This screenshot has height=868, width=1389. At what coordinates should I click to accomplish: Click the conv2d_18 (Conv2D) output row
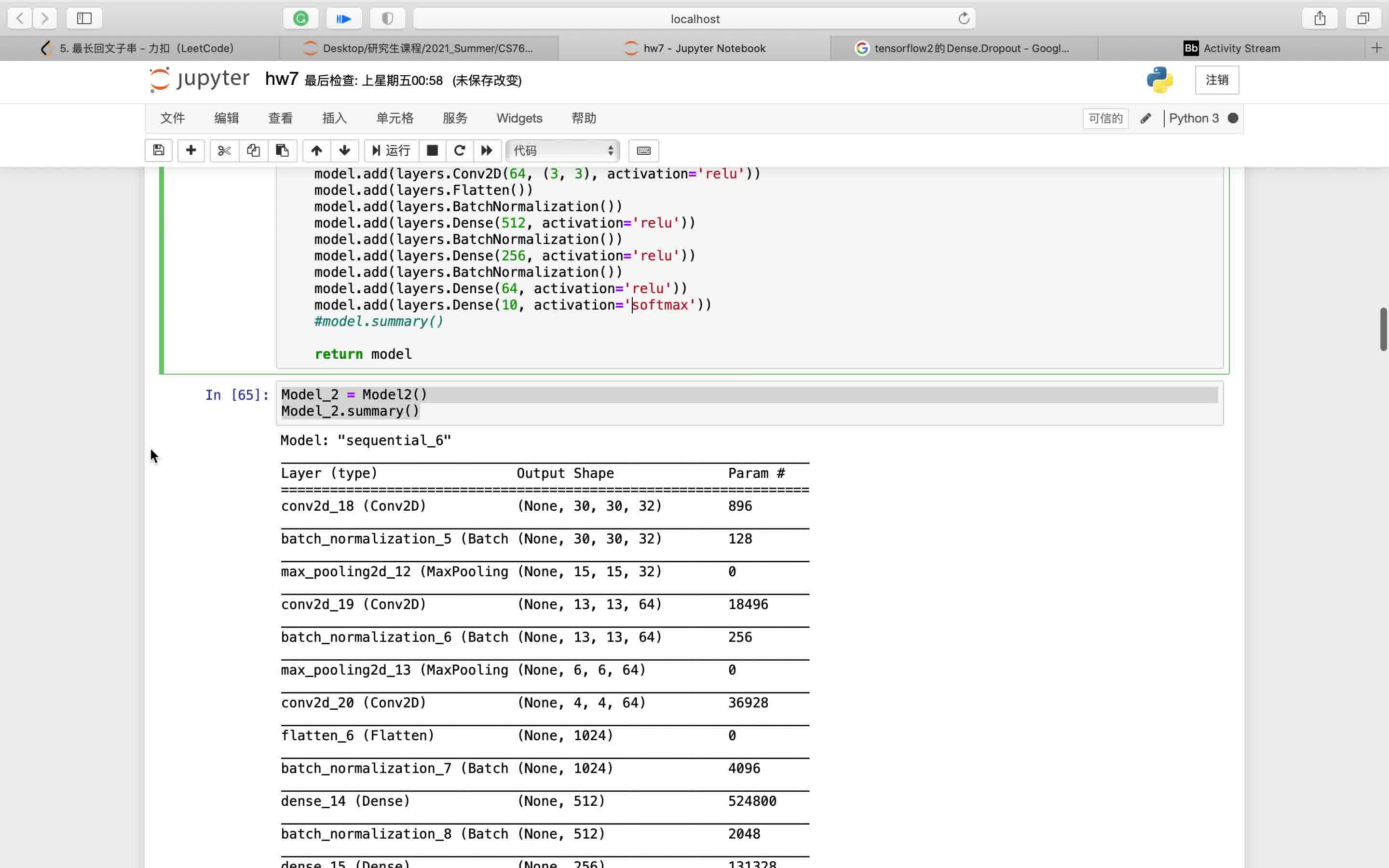pyautogui.click(x=545, y=506)
